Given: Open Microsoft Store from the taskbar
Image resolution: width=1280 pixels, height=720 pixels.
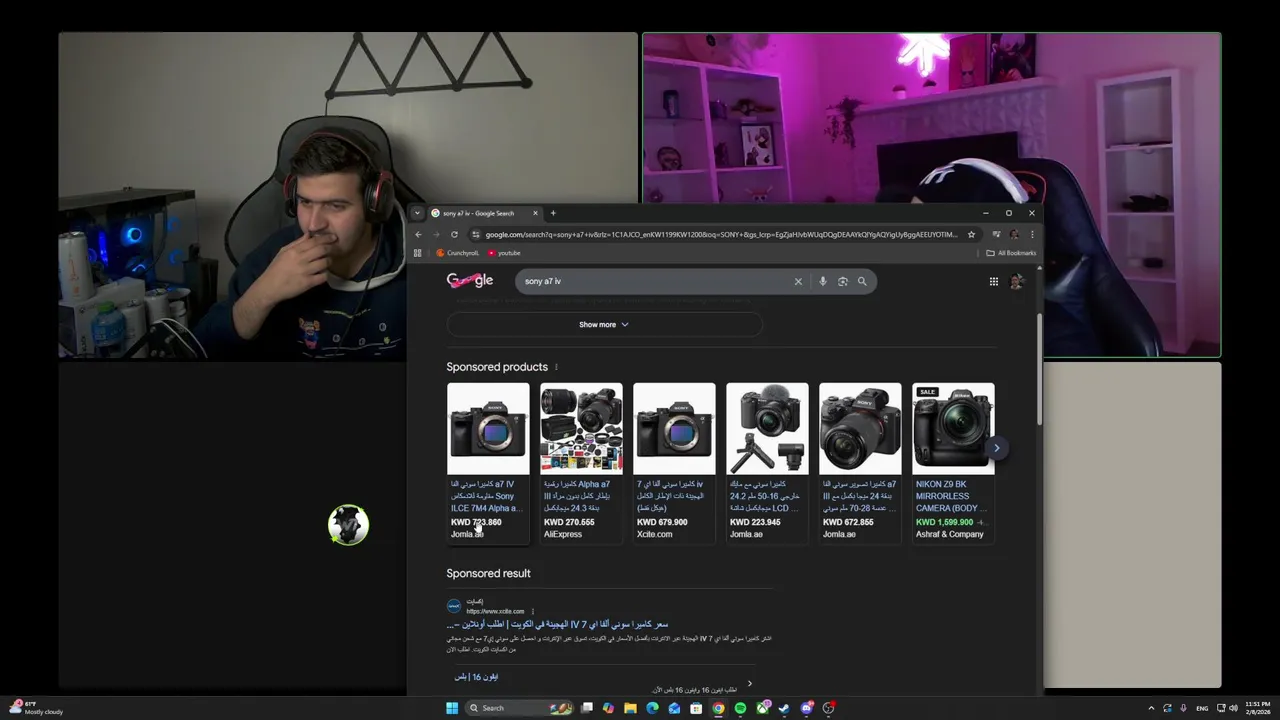Looking at the screenshot, I should [696, 708].
